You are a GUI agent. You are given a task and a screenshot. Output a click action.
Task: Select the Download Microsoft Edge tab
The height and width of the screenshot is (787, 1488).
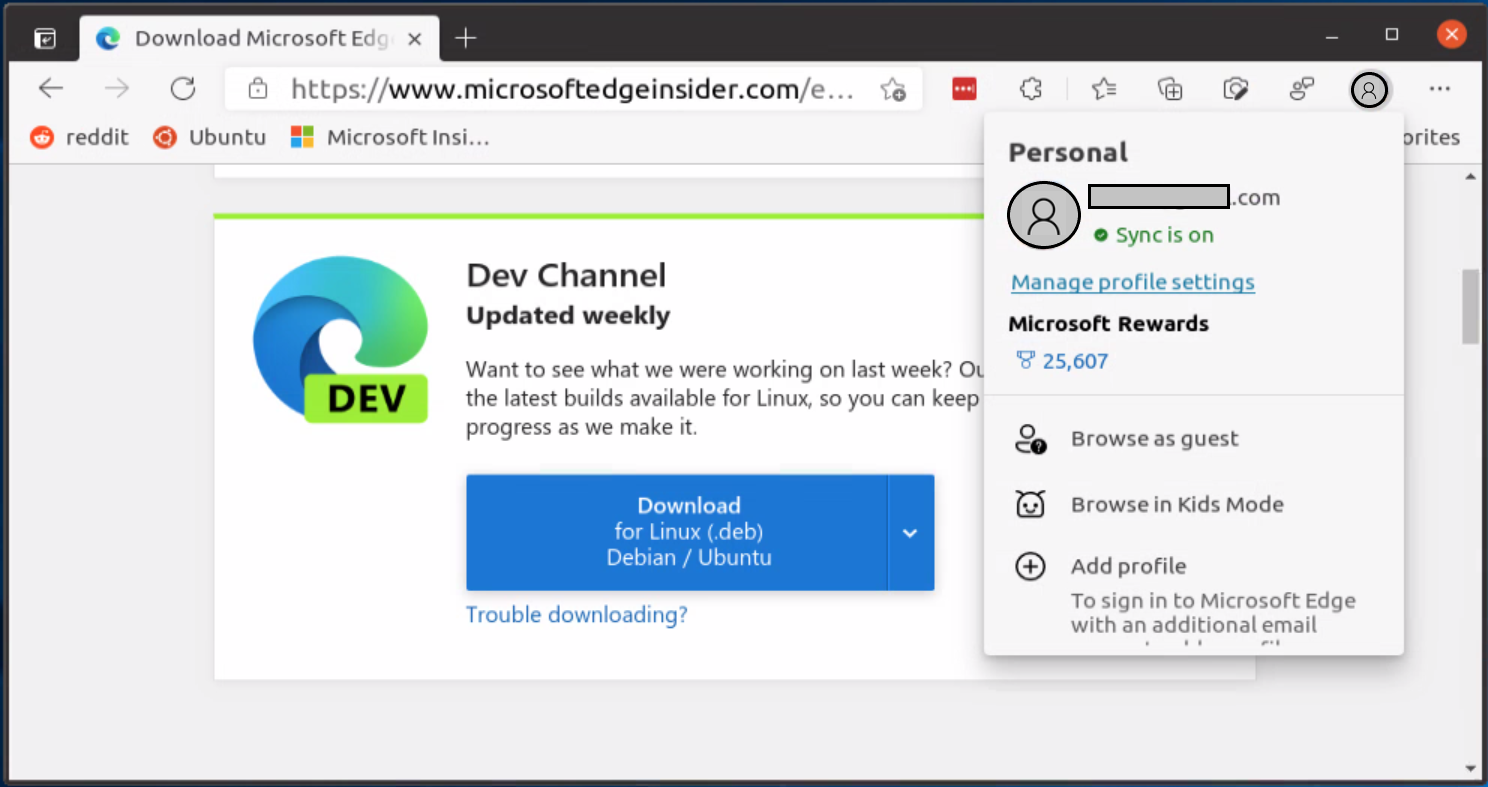click(250, 37)
